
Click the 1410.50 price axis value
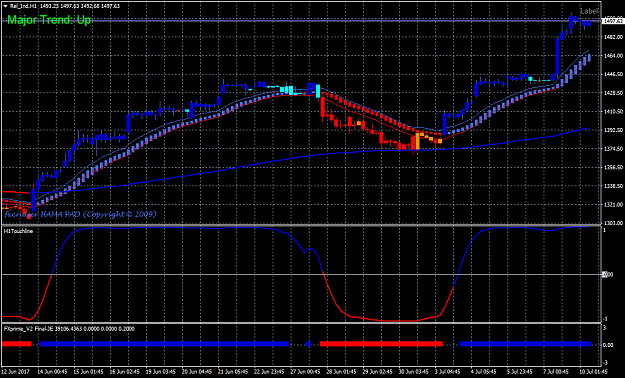(x=614, y=112)
